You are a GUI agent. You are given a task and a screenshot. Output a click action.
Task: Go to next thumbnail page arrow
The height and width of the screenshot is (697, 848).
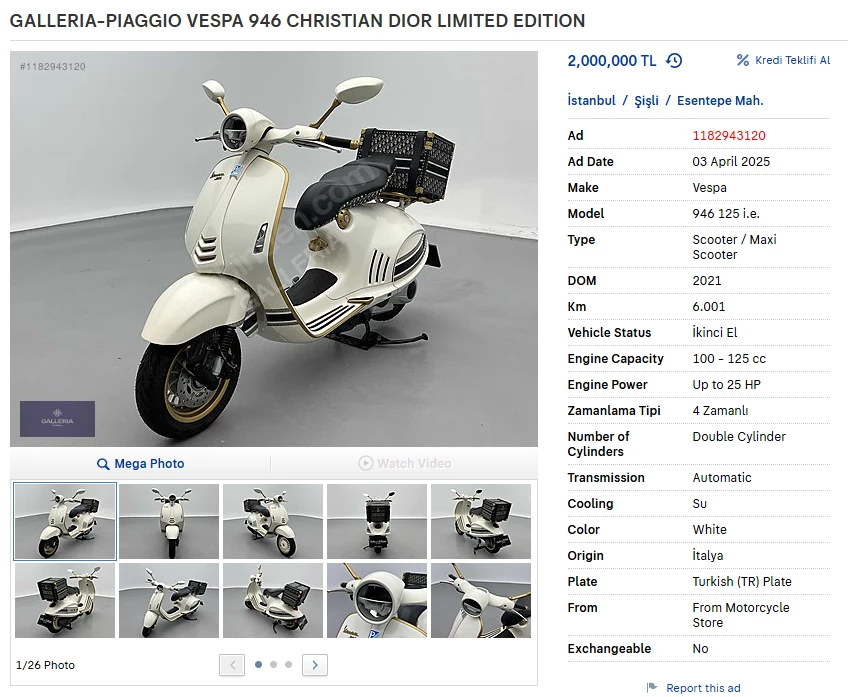[x=315, y=665]
